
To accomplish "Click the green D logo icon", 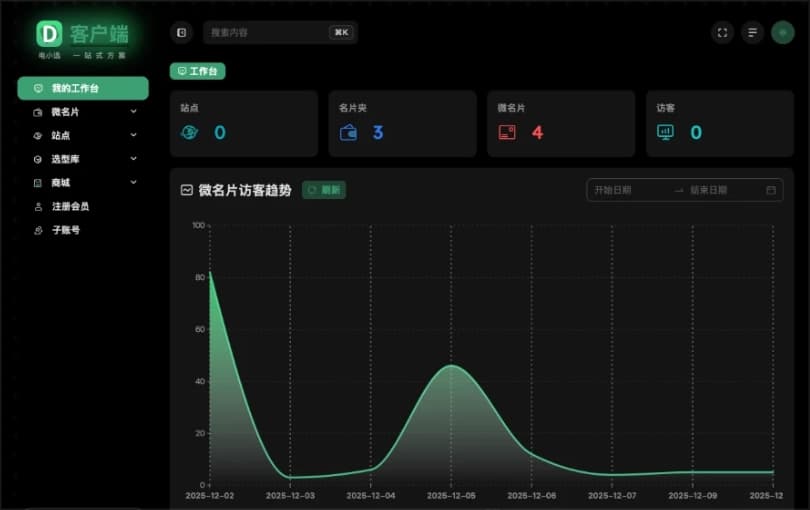I will 50,34.
